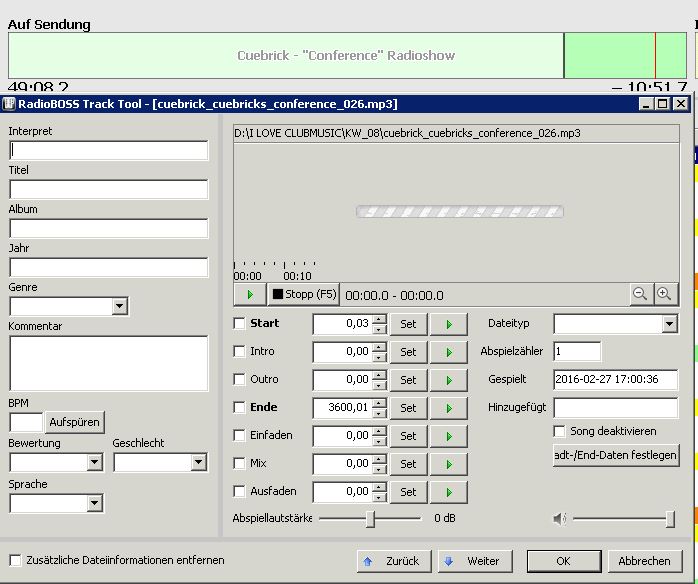Click the Stopp (F5) button
The height and width of the screenshot is (584, 698).
[304, 294]
